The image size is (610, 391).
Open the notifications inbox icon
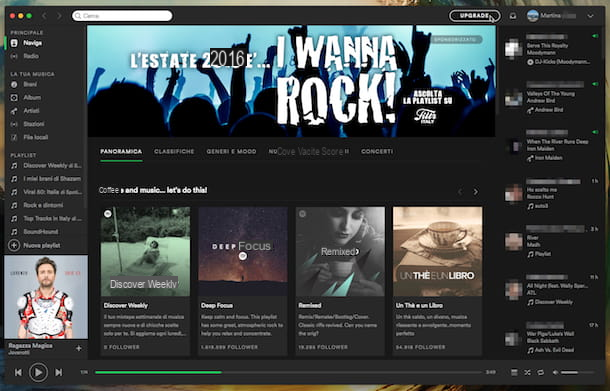(x=513, y=16)
